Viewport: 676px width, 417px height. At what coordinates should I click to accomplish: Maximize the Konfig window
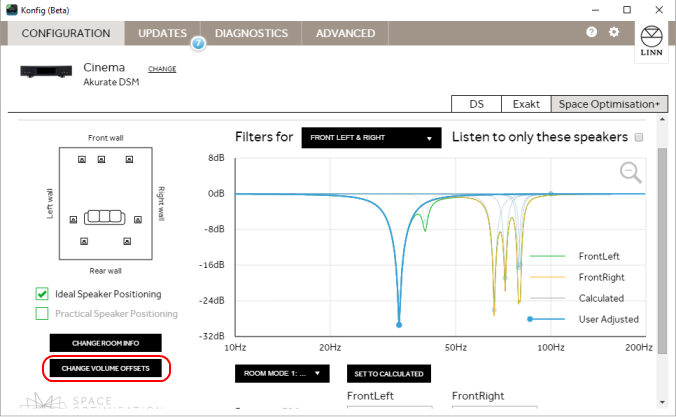click(x=627, y=10)
